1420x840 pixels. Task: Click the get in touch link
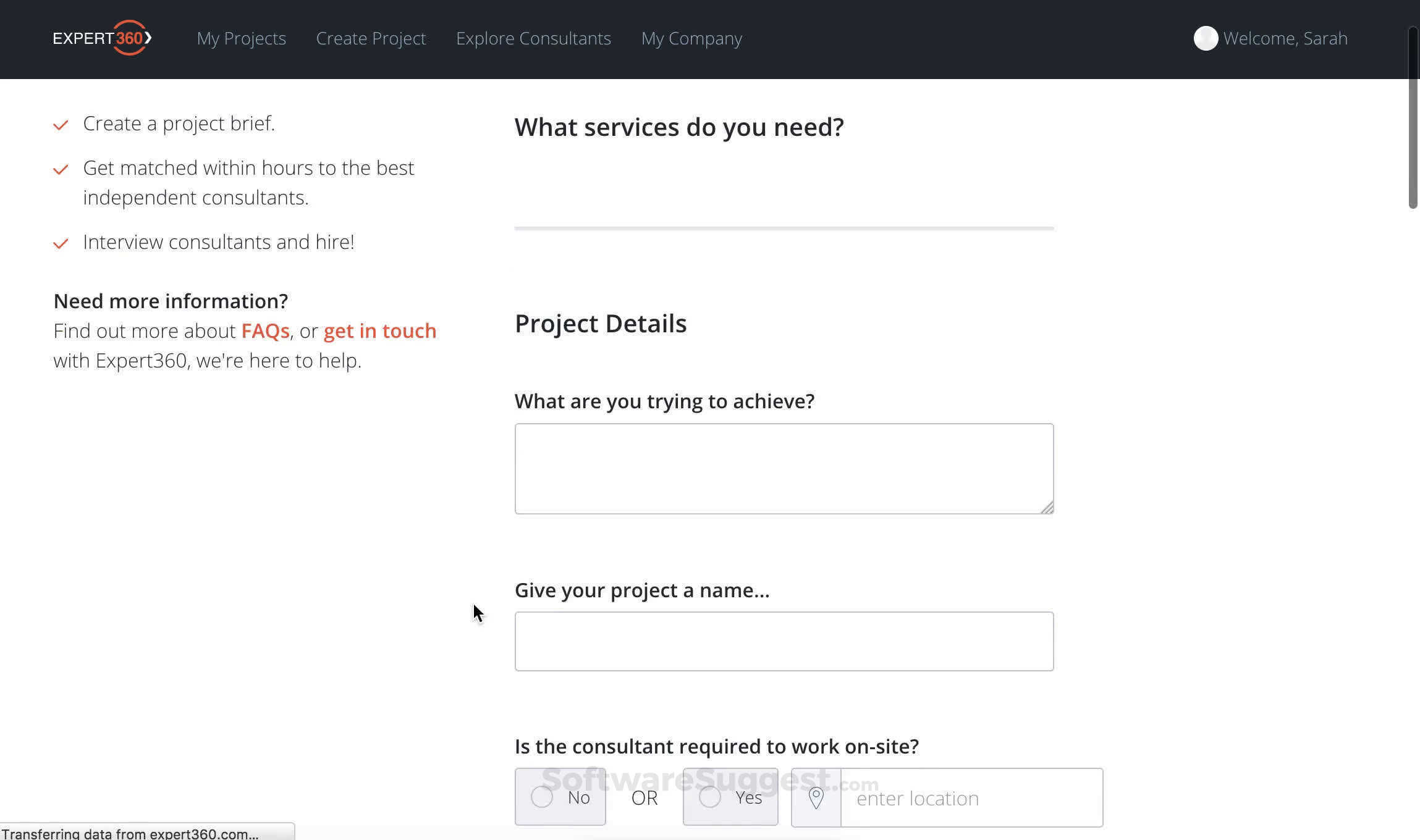(x=379, y=331)
